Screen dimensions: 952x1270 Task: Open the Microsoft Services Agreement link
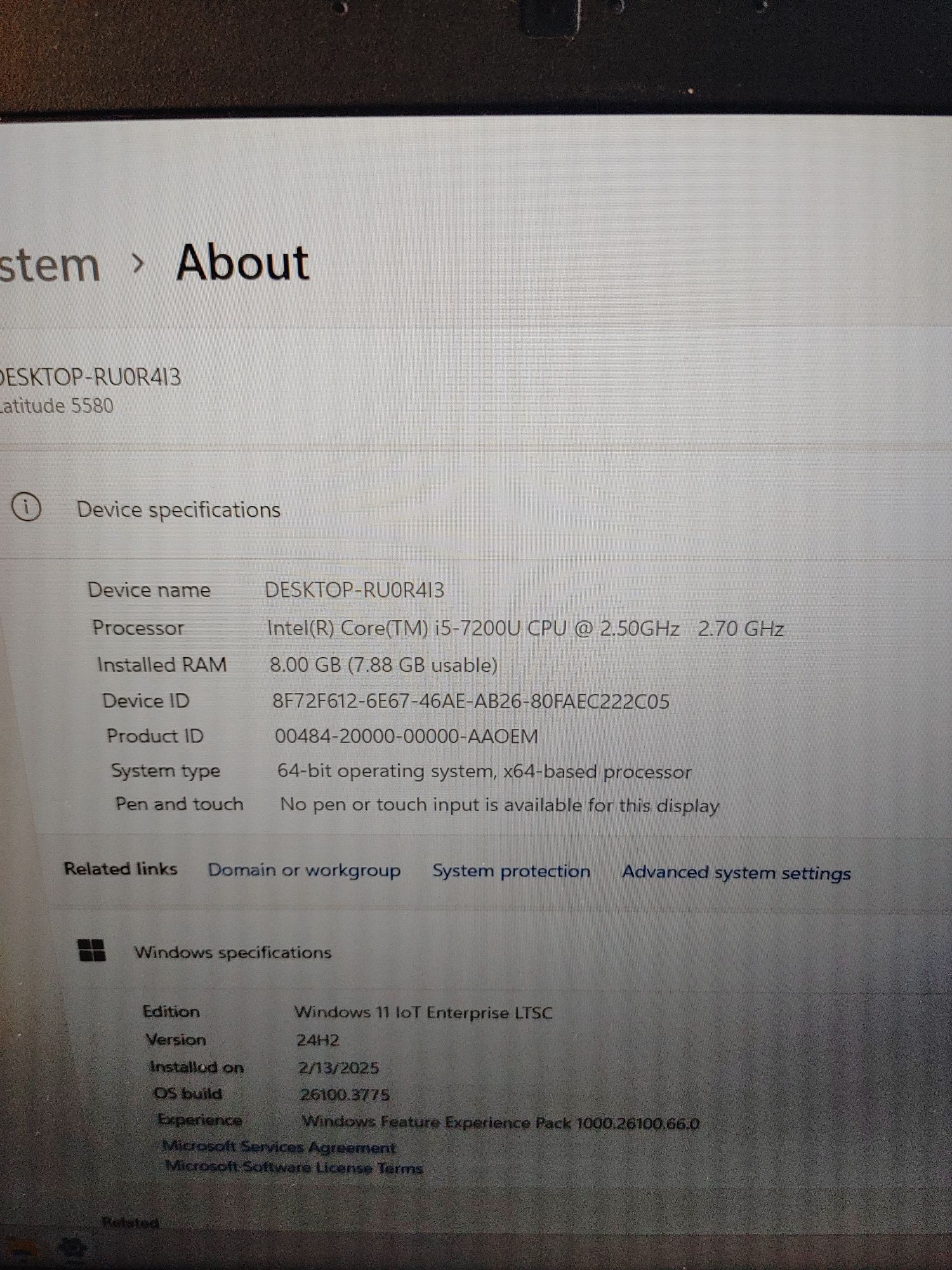click(279, 1147)
